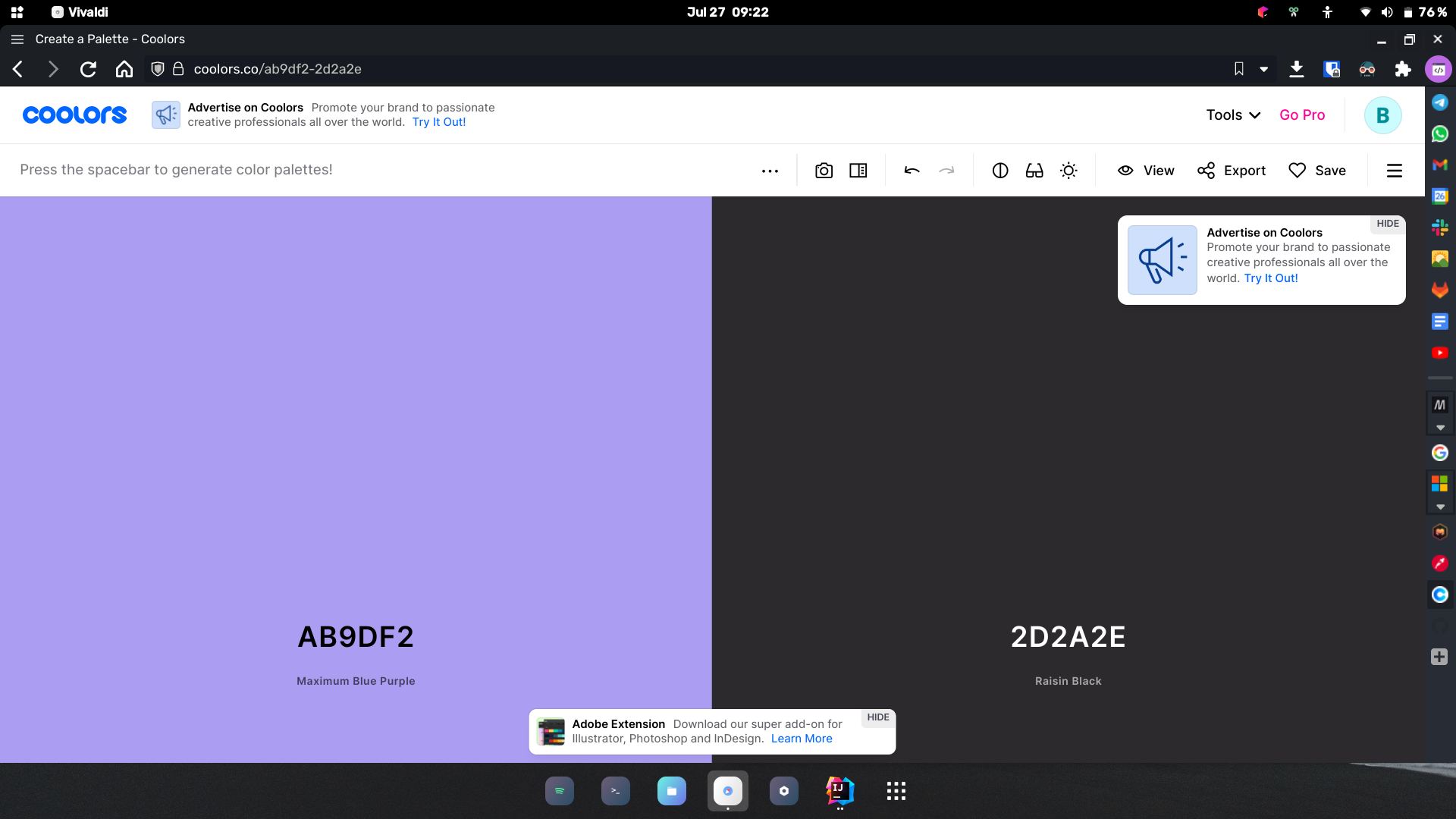Open the luminance layout panel icon

[x=858, y=170]
